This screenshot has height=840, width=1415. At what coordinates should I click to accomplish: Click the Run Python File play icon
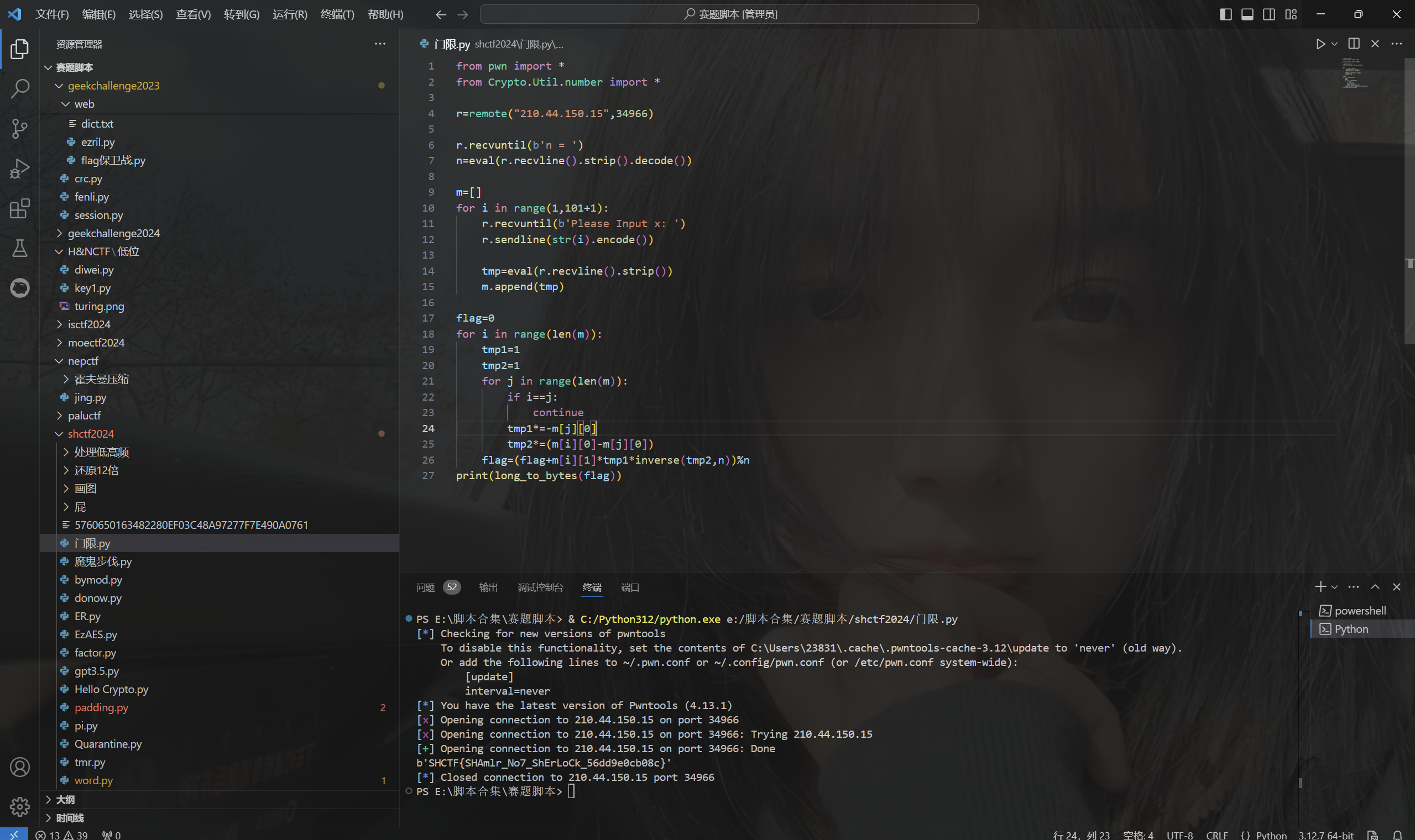1320,44
